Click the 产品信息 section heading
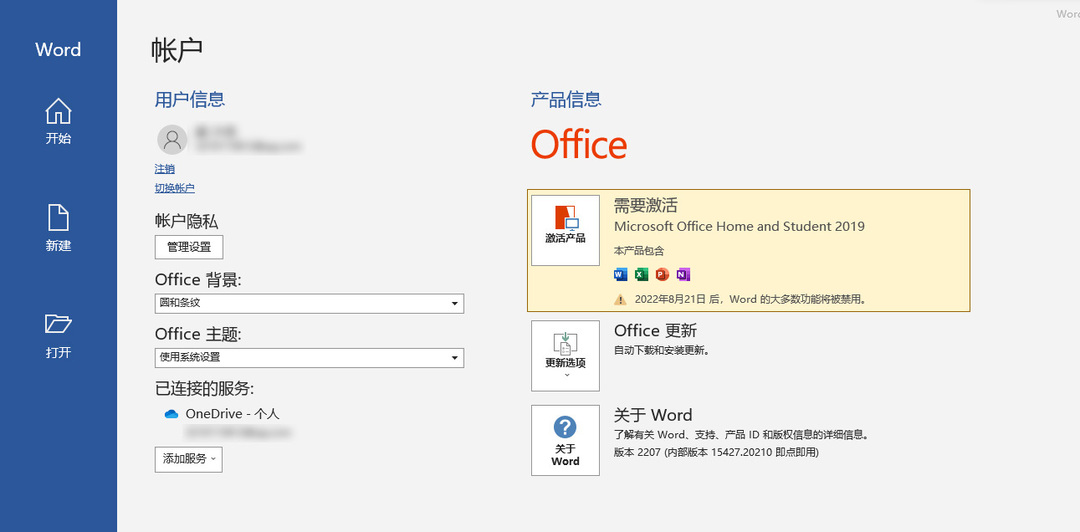This screenshot has width=1080, height=532. (566, 99)
